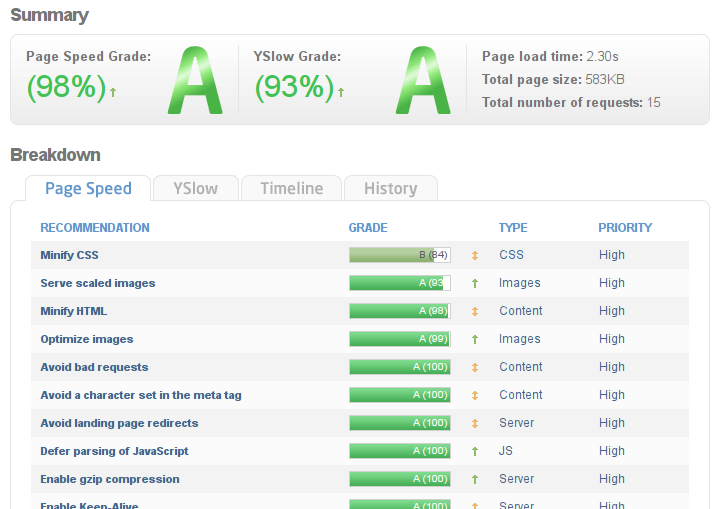
Task: Expand the Minify HTML recommendation
Action: (x=73, y=311)
